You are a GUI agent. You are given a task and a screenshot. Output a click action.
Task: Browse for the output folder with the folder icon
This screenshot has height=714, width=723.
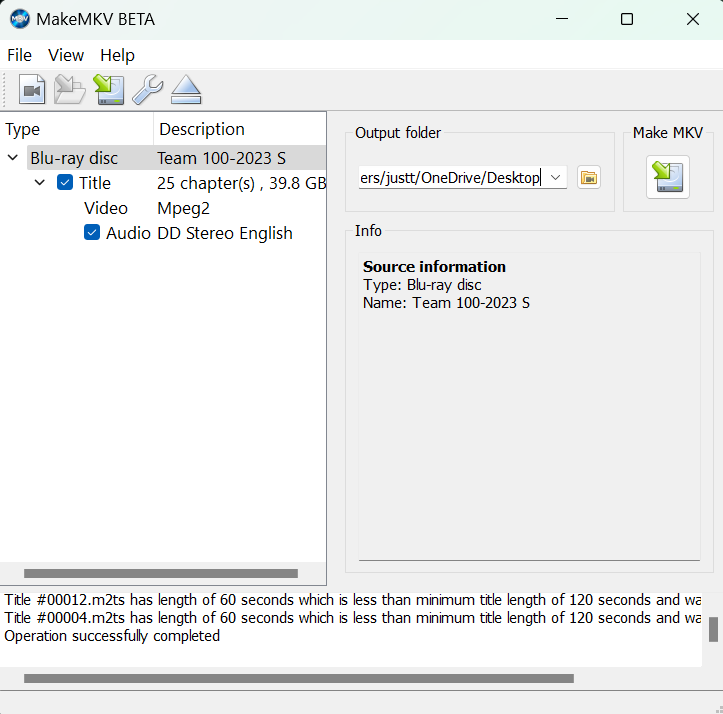pyautogui.click(x=589, y=178)
